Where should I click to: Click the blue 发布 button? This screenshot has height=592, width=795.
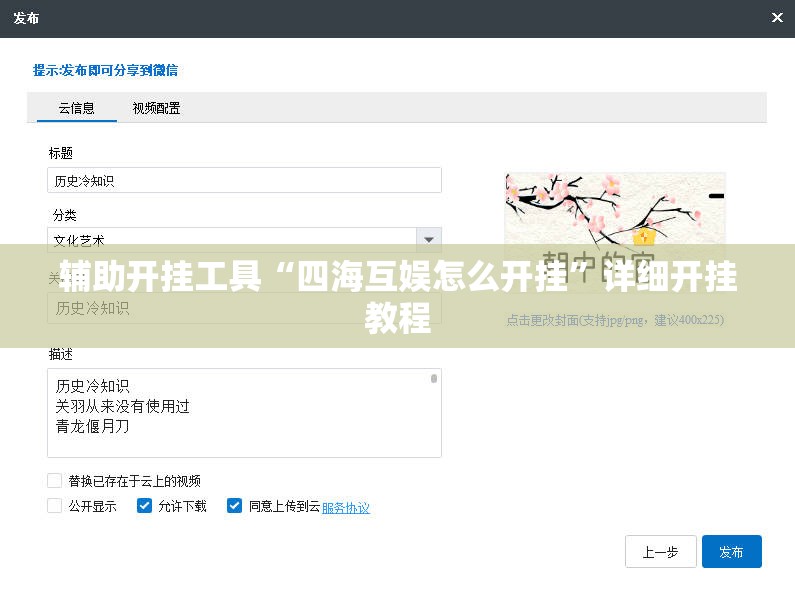click(x=732, y=551)
